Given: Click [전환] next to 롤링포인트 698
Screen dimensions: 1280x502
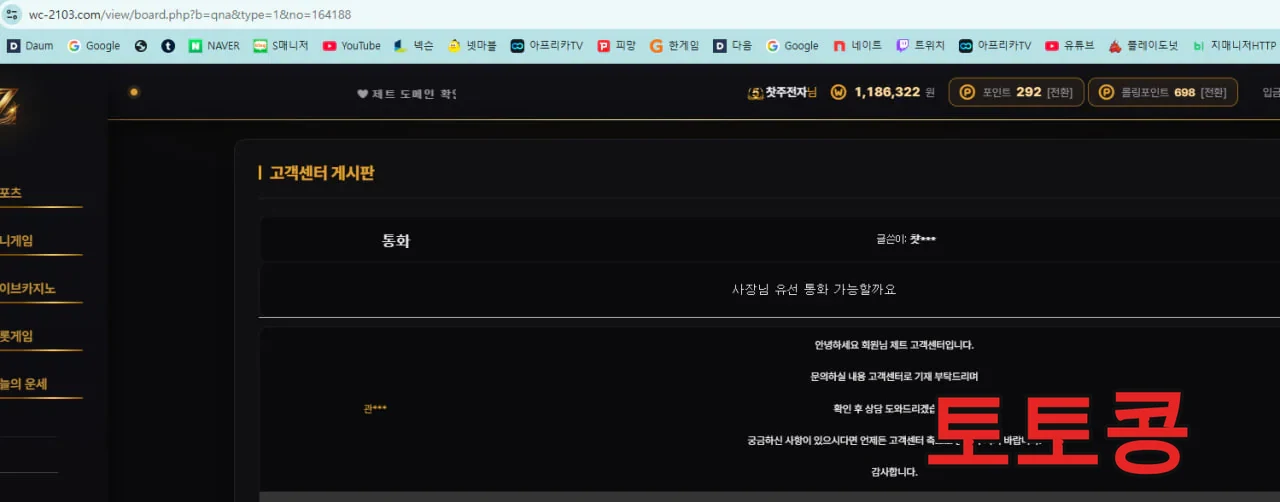Looking at the screenshot, I should pyautogui.click(x=1213, y=92).
